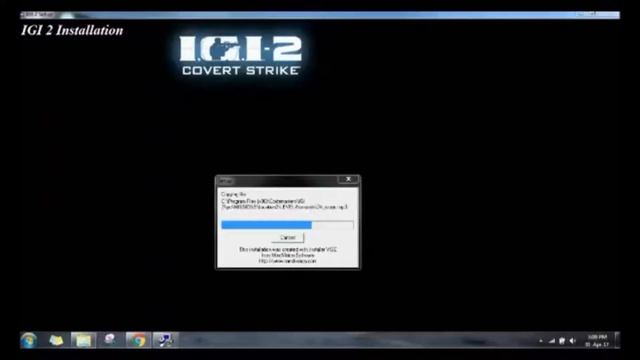This screenshot has height=360, width=640.
Task: Click the blue installation progress bar
Action: click(x=287, y=225)
